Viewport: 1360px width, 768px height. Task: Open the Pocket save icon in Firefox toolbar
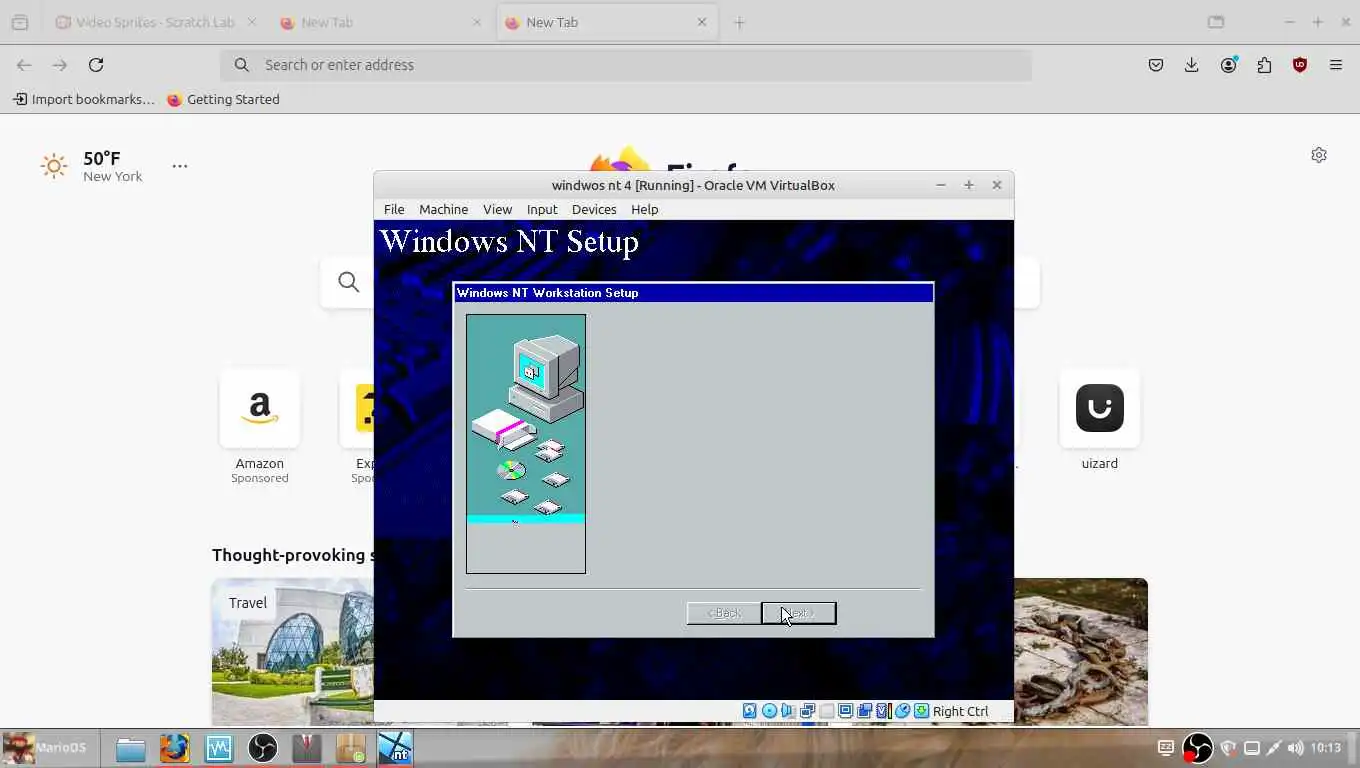1156,65
